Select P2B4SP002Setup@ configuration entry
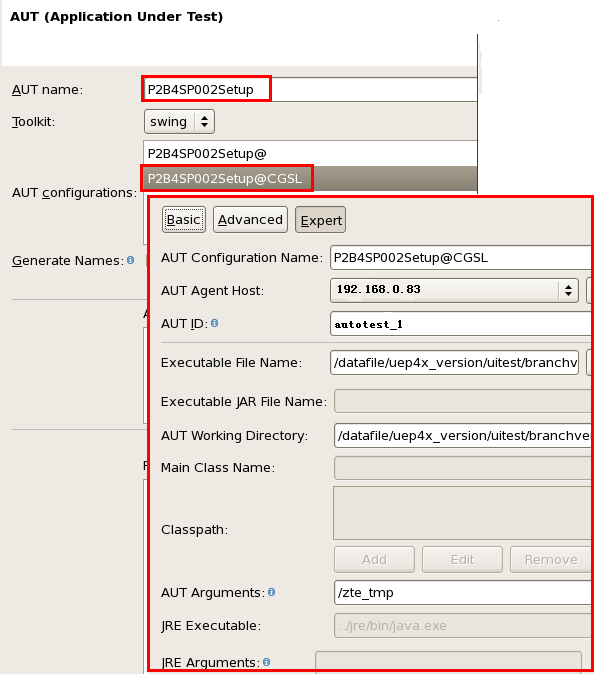 tap(310, 153)
